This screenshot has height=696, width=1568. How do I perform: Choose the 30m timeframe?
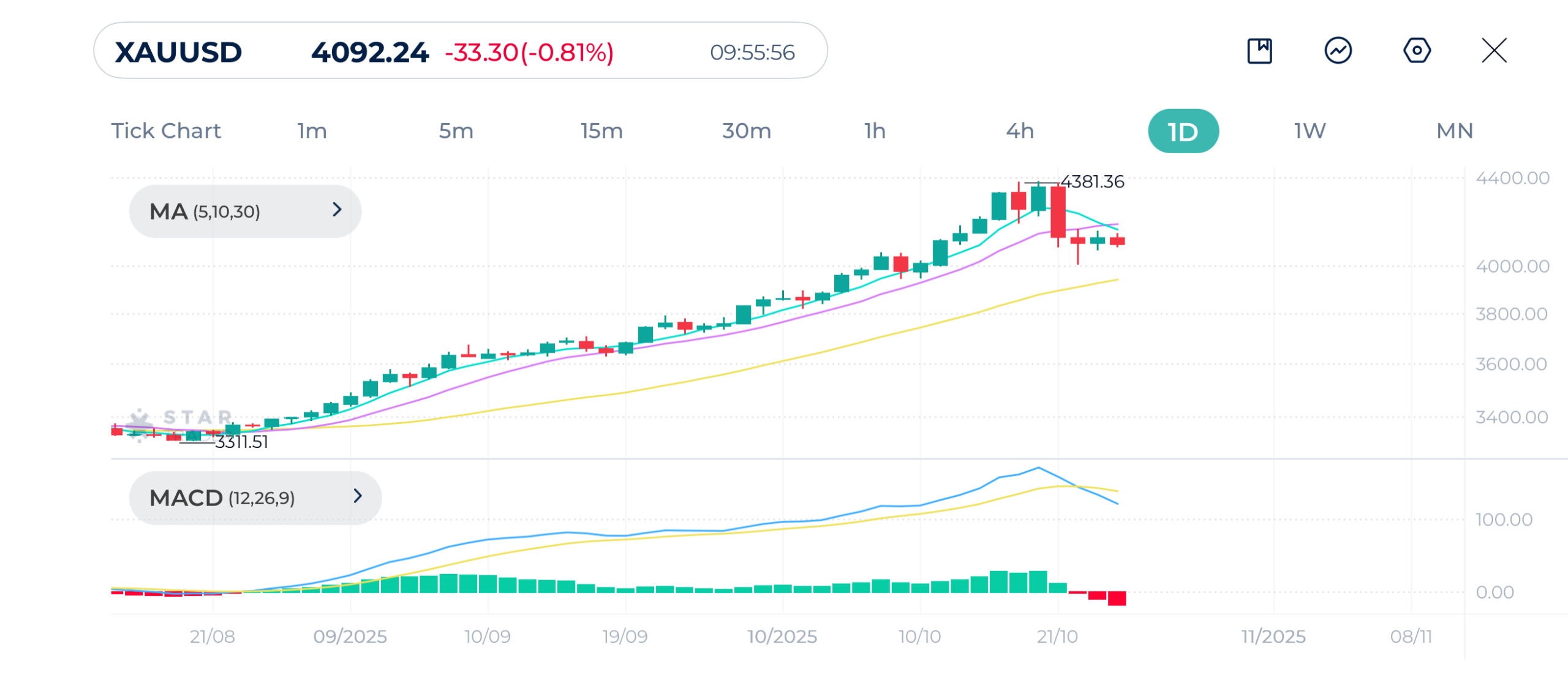tap(746, 131)
